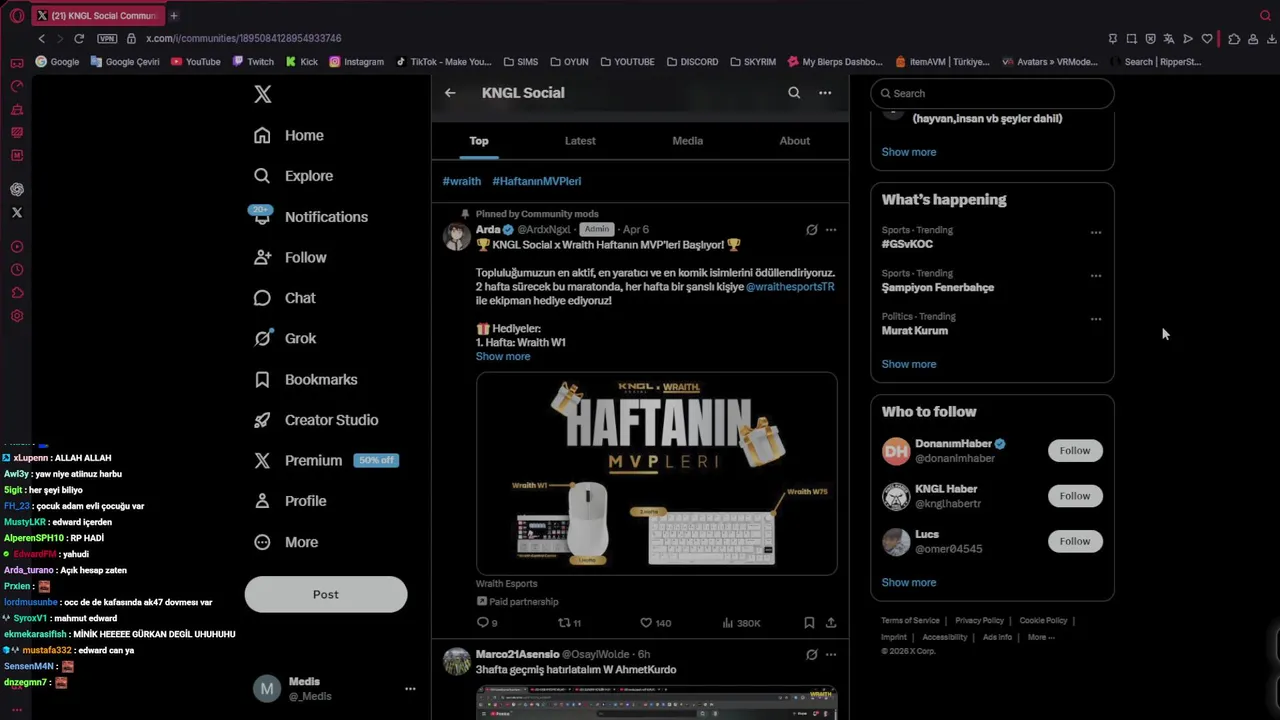Click the Profile person icon

[262, 501]
